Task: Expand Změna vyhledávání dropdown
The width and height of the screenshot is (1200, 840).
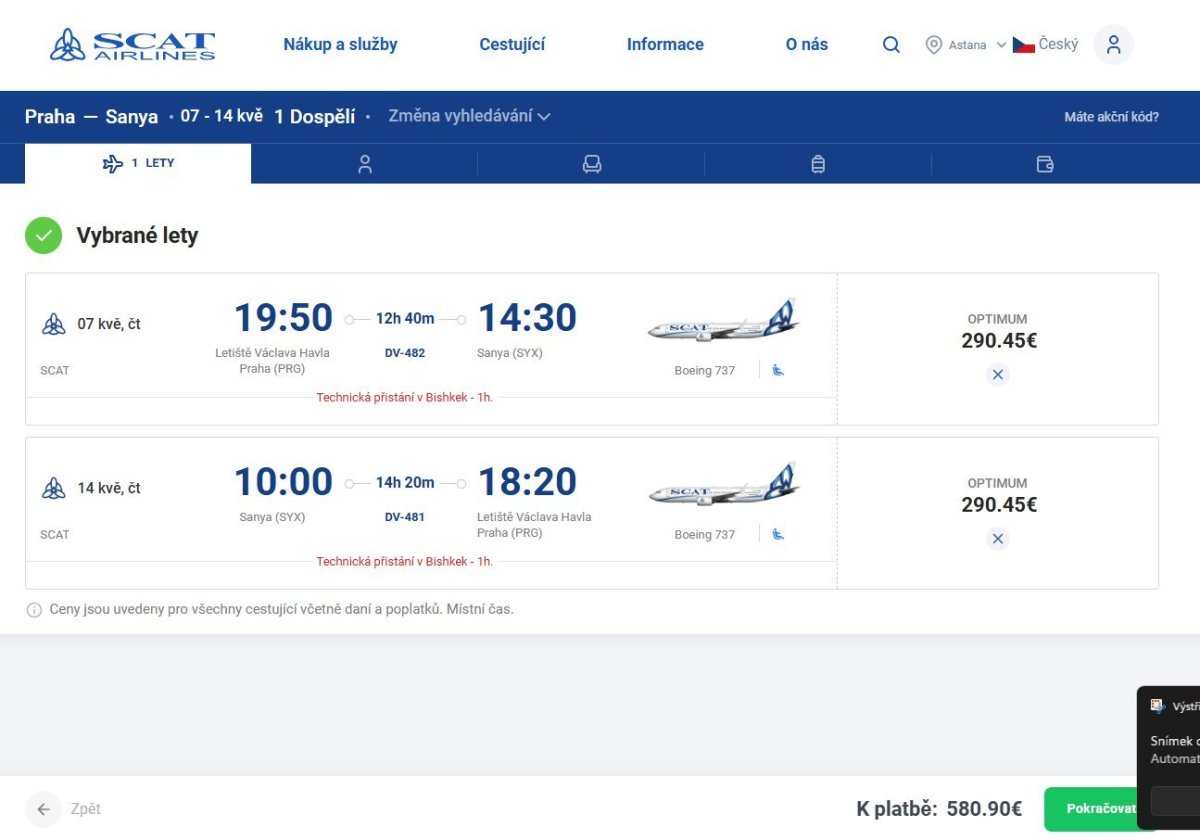Action: click(x=469, y=116)
